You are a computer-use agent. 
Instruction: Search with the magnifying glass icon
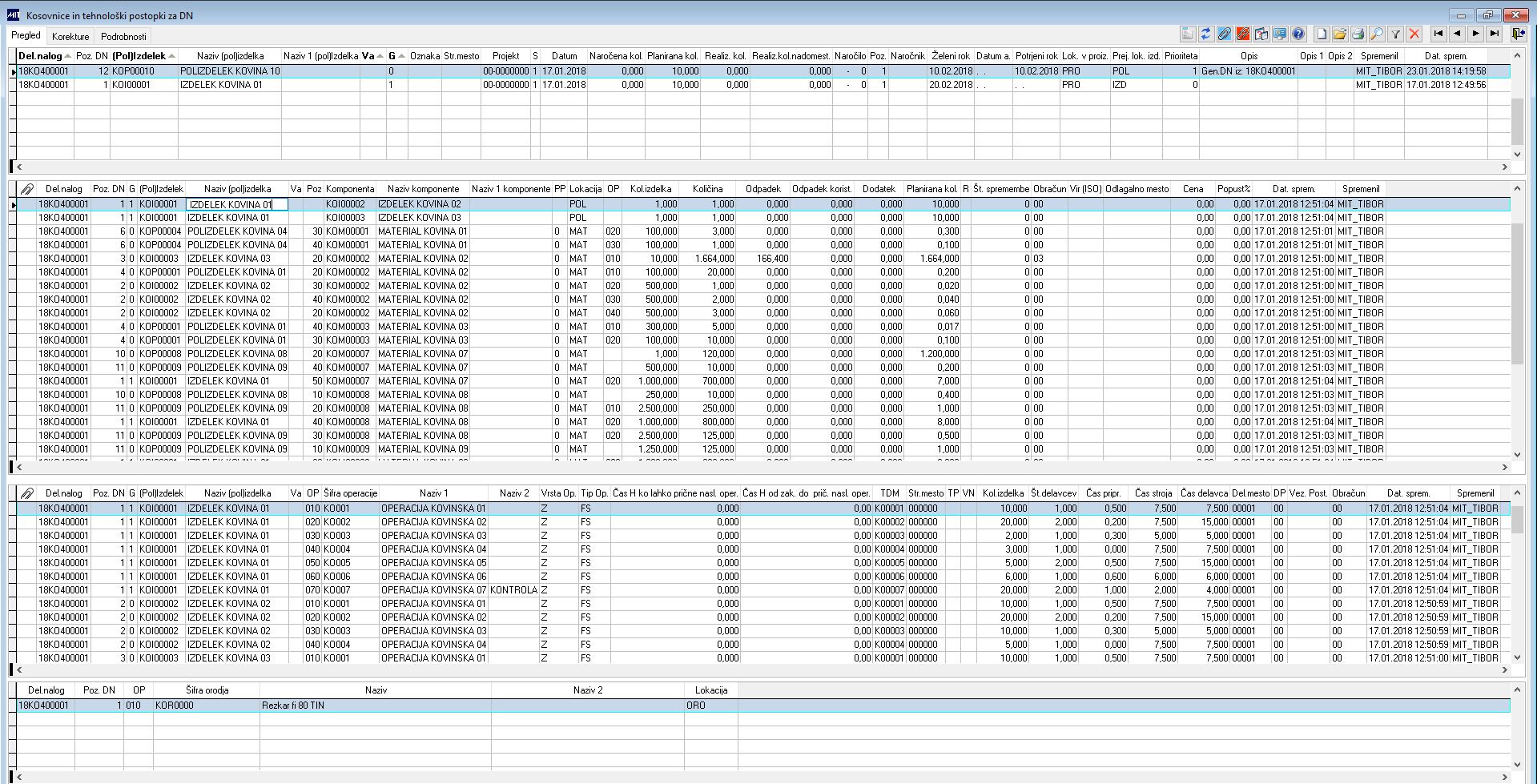(x=1377, y=34)
